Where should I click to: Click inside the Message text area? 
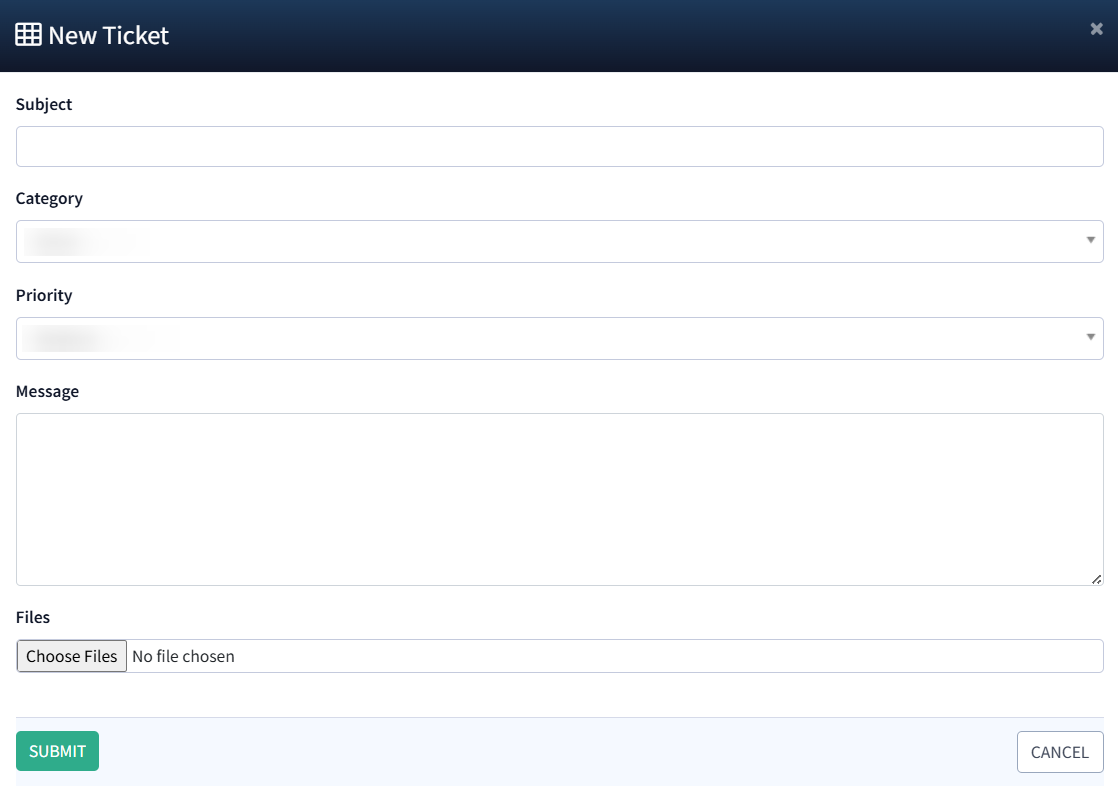click(559, 499)
